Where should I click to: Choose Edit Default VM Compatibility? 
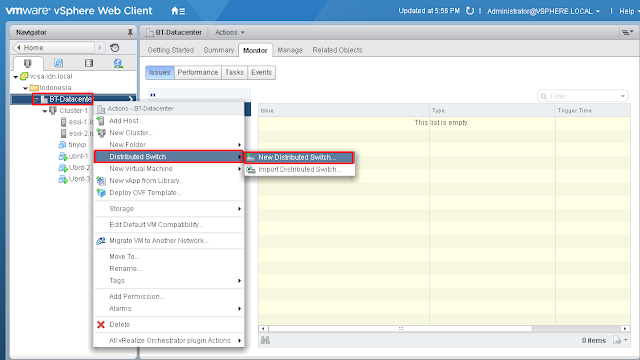coord(169,224)
